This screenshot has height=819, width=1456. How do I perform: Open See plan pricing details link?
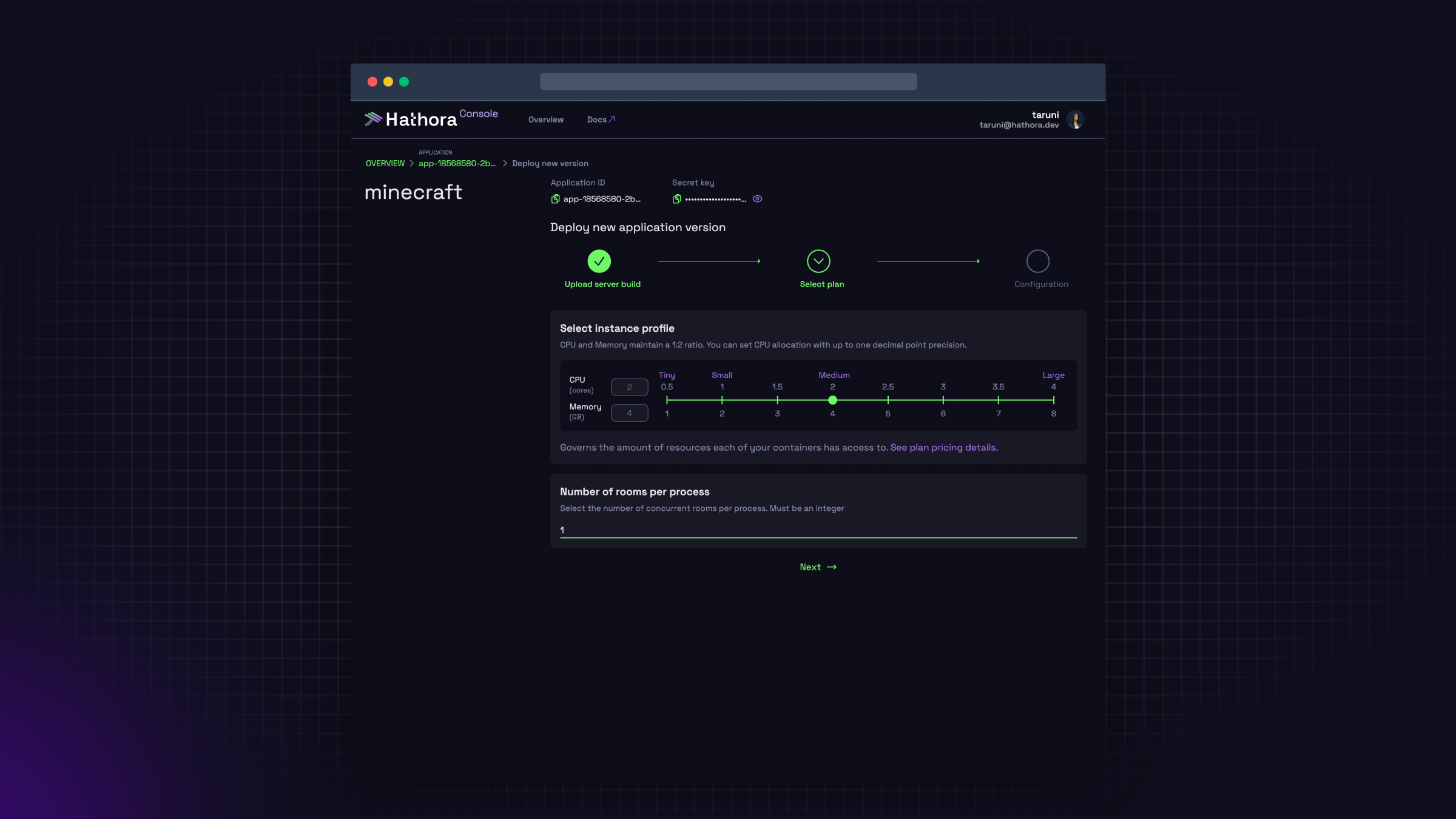pyautogui.click(x=944, y=448)
